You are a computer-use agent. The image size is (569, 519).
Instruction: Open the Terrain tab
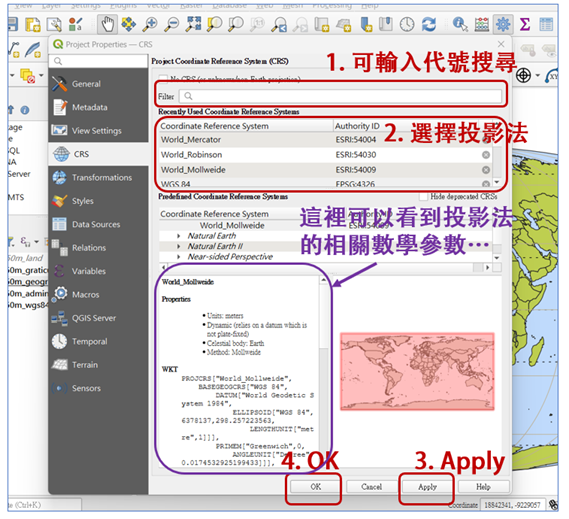tap(98, 365)
